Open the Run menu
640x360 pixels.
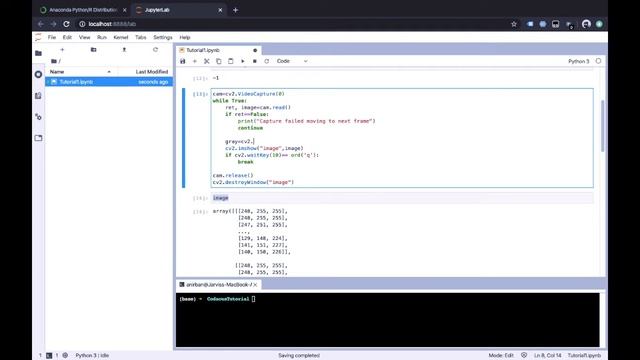(102, 37)
